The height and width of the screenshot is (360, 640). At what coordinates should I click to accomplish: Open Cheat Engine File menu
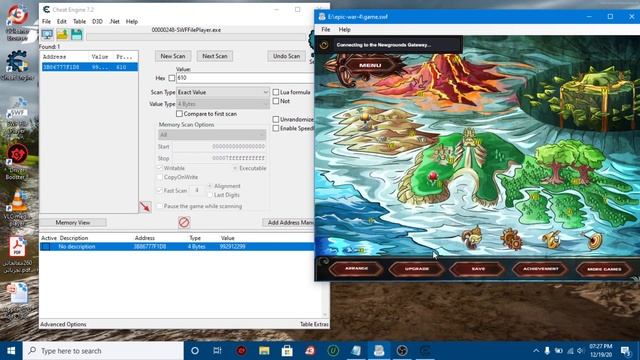[x=46, y=21]
